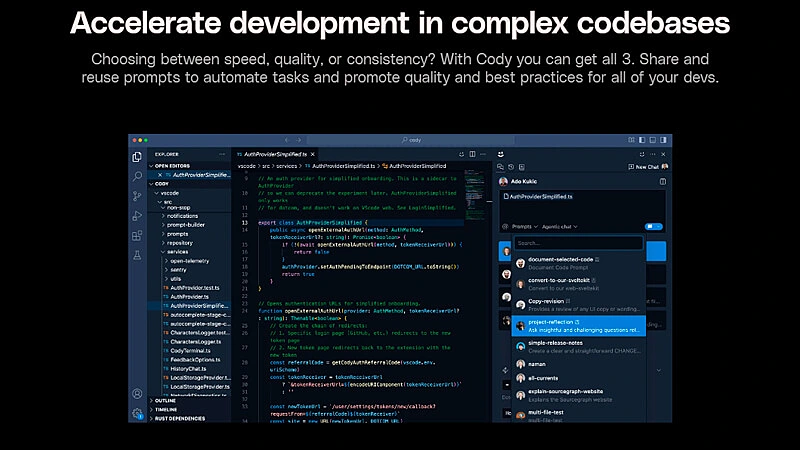Toggle the blue switch in chat input
The width and height of the screenshot is (800, 450).
[654, 227]
